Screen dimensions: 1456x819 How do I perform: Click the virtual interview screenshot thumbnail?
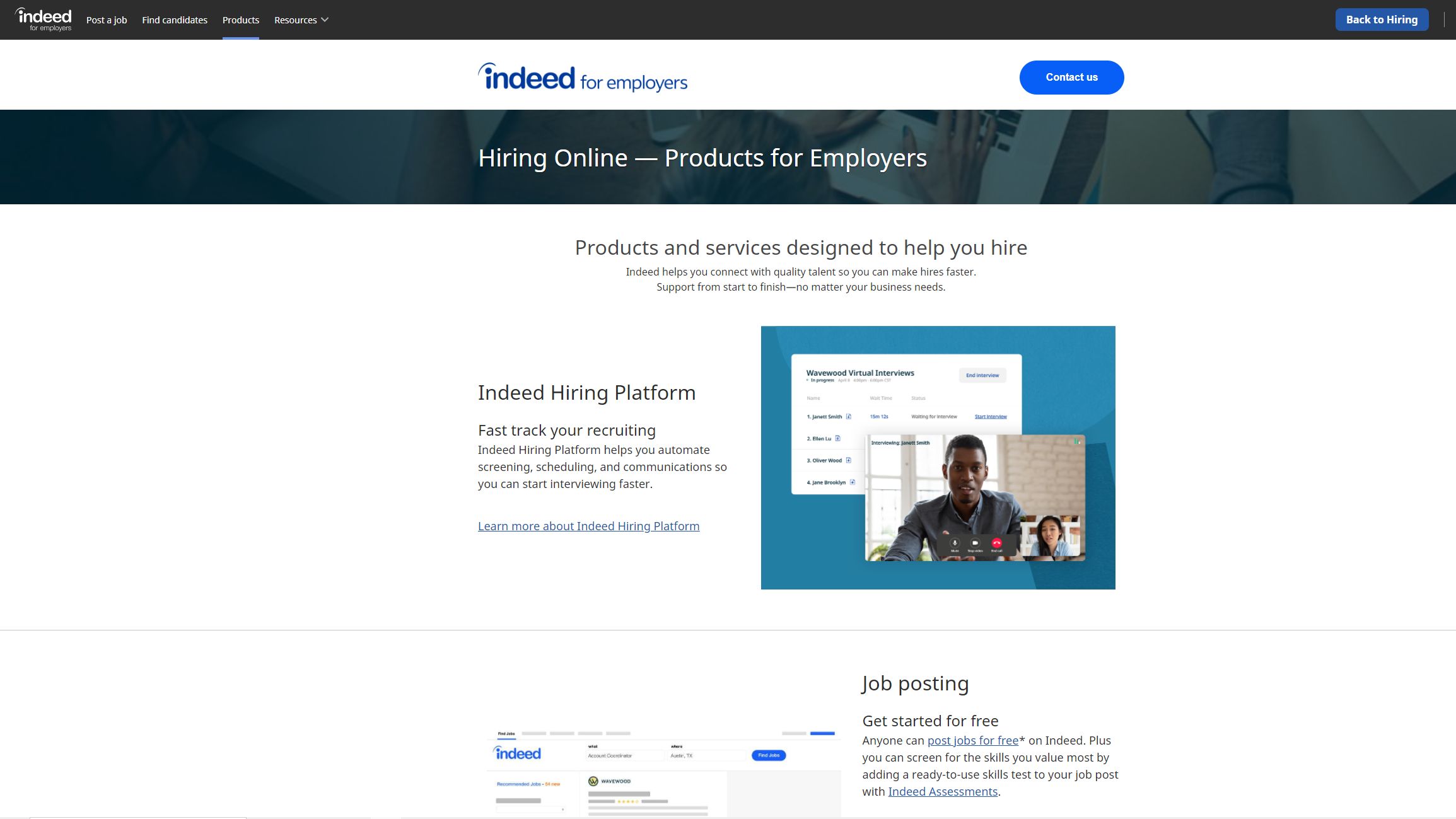pos(938,457)
